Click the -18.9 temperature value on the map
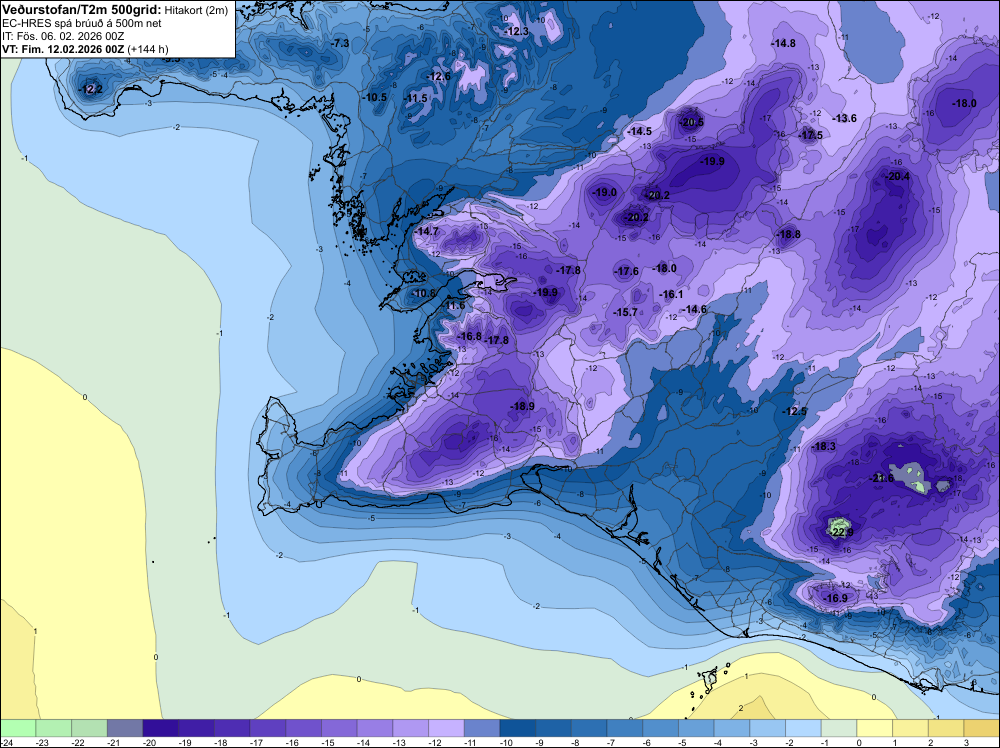 (522, 406)
